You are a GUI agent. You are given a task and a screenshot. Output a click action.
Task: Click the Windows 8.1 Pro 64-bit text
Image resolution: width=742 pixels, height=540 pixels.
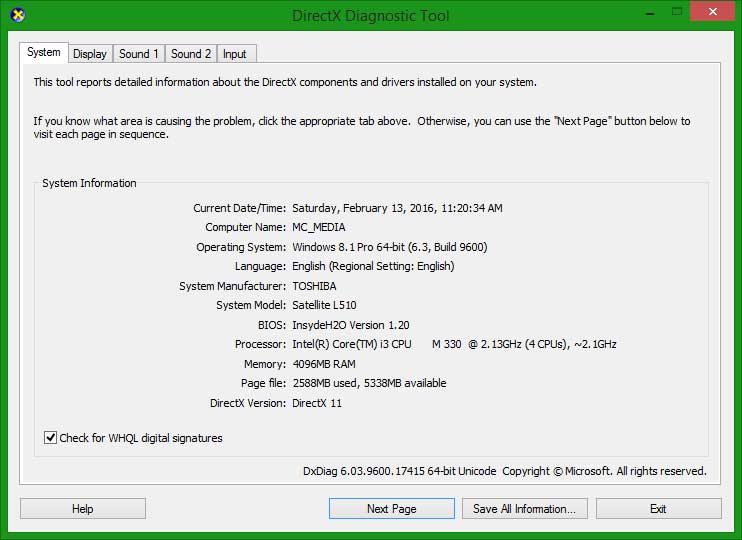coord(349,247)
